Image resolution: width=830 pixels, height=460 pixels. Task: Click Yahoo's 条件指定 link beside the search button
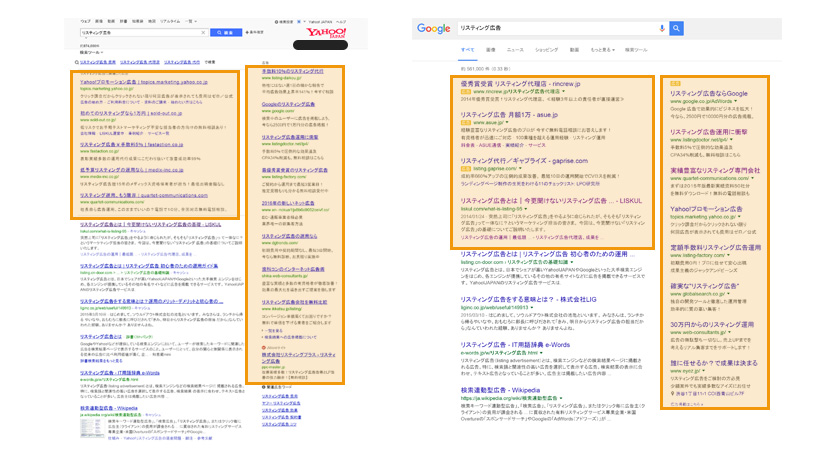coord(255,32)
